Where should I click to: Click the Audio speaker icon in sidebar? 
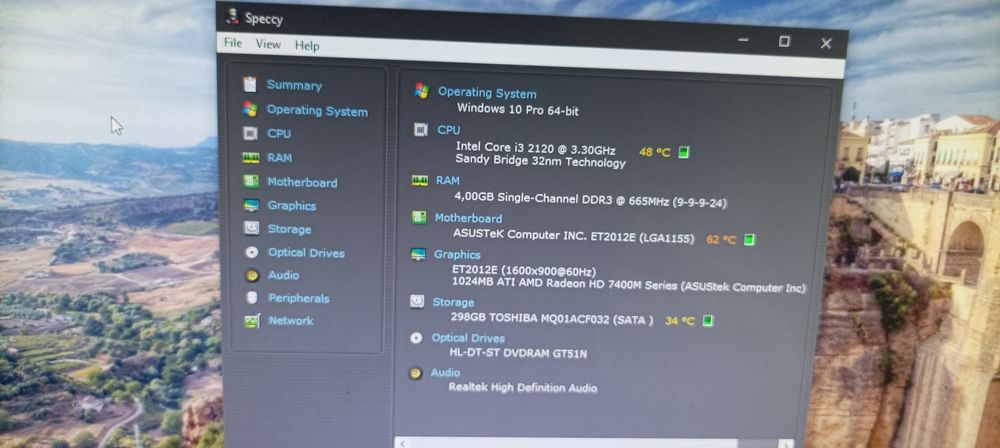(253, 275)
